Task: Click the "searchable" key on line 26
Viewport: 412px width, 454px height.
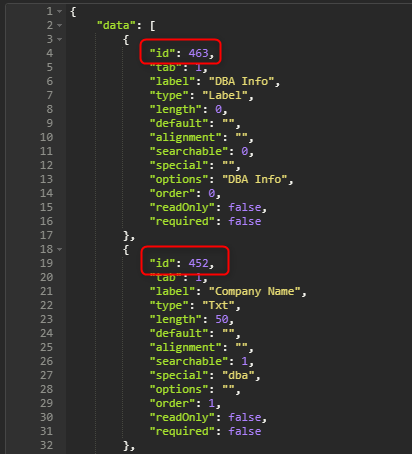Action: click(x=189, y=361)
